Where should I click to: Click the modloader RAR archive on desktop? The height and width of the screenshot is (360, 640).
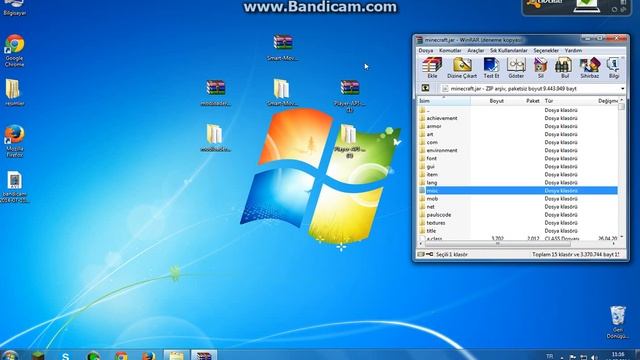pyautogui.click(x=216, y=93)
